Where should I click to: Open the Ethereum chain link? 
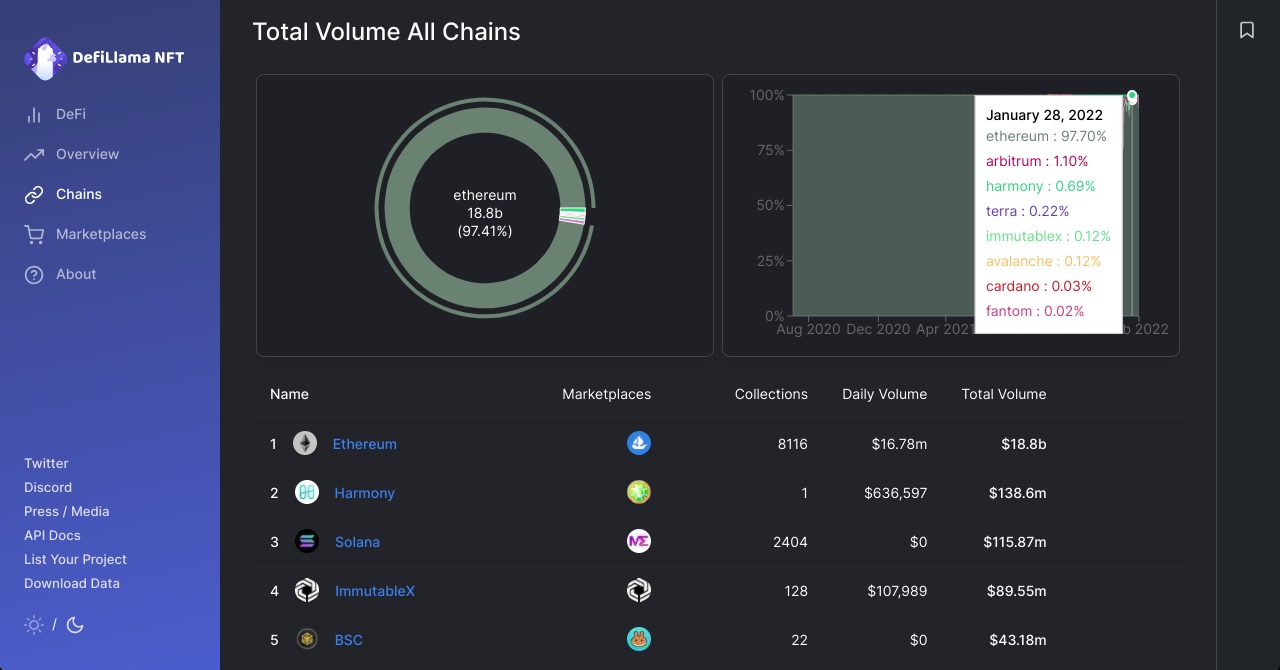[365, 444]
